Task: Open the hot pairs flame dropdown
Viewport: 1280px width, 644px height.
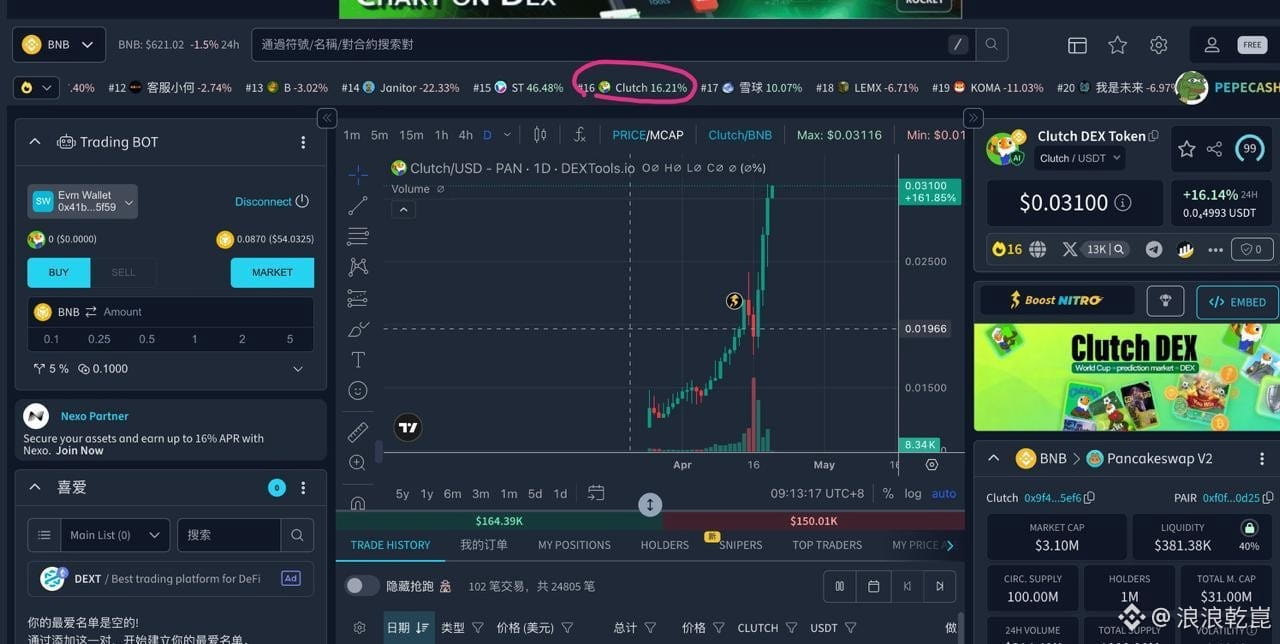Action: pos(36,88)
